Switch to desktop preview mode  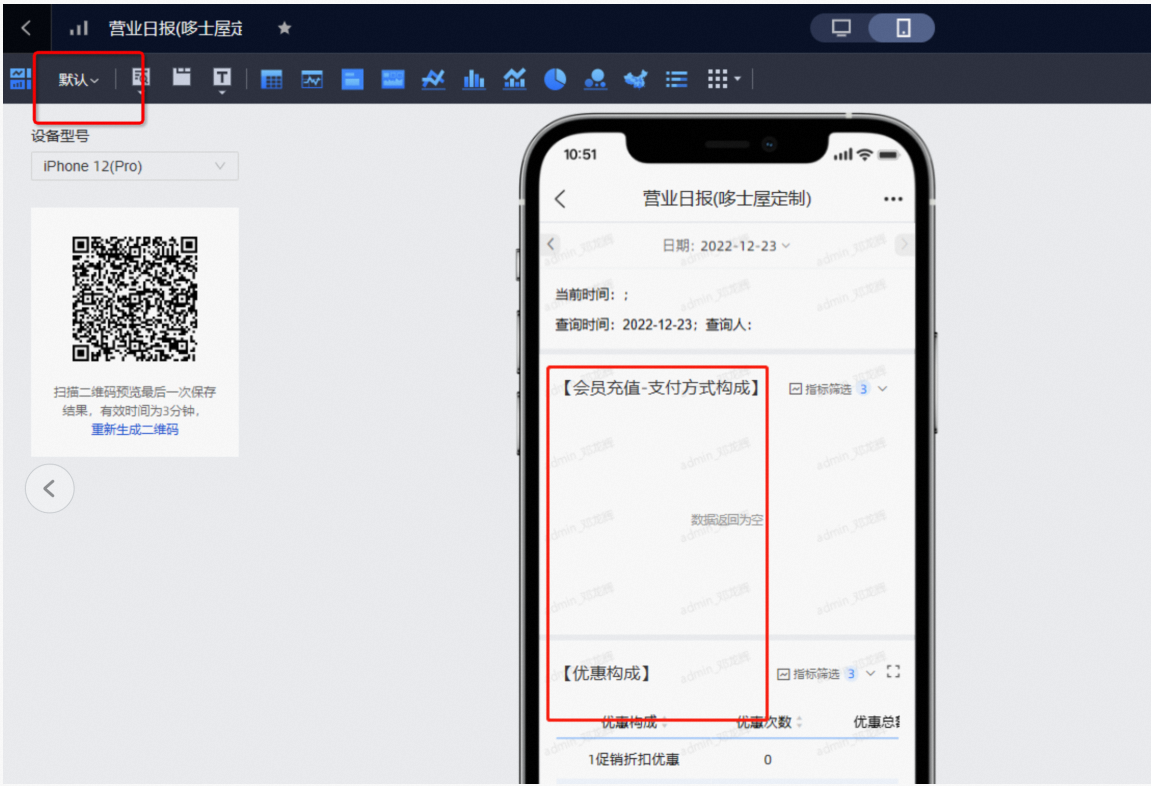coord(841,28)
